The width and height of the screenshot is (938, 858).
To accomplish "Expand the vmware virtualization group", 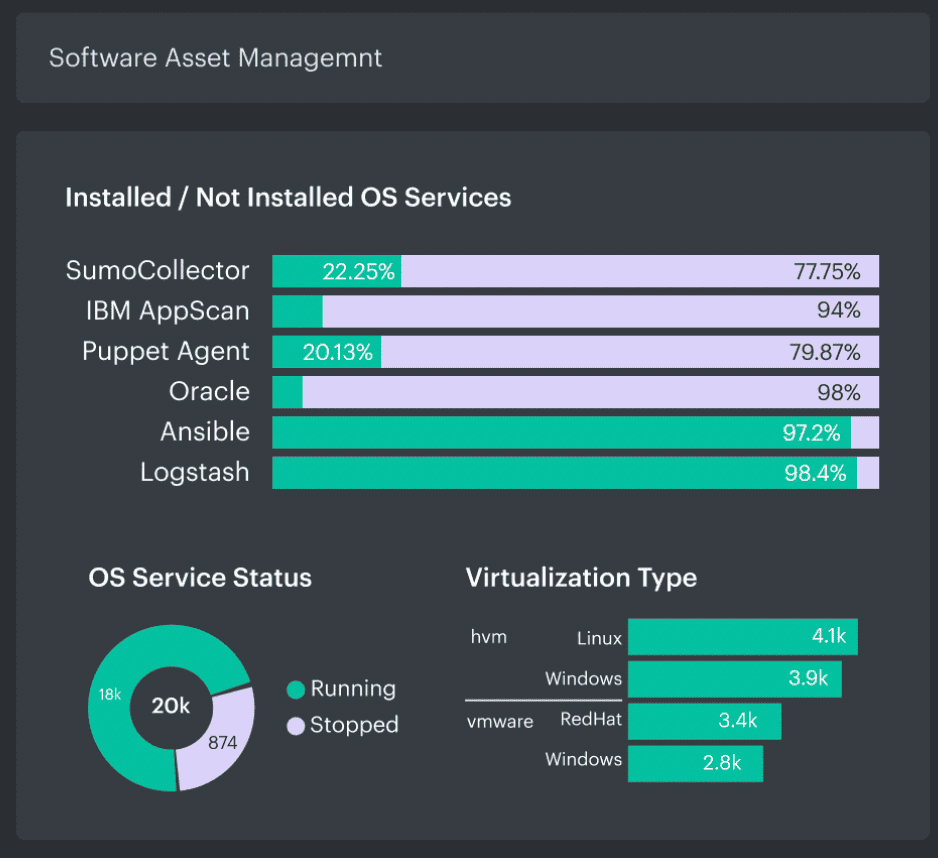I will coord(500,721).
